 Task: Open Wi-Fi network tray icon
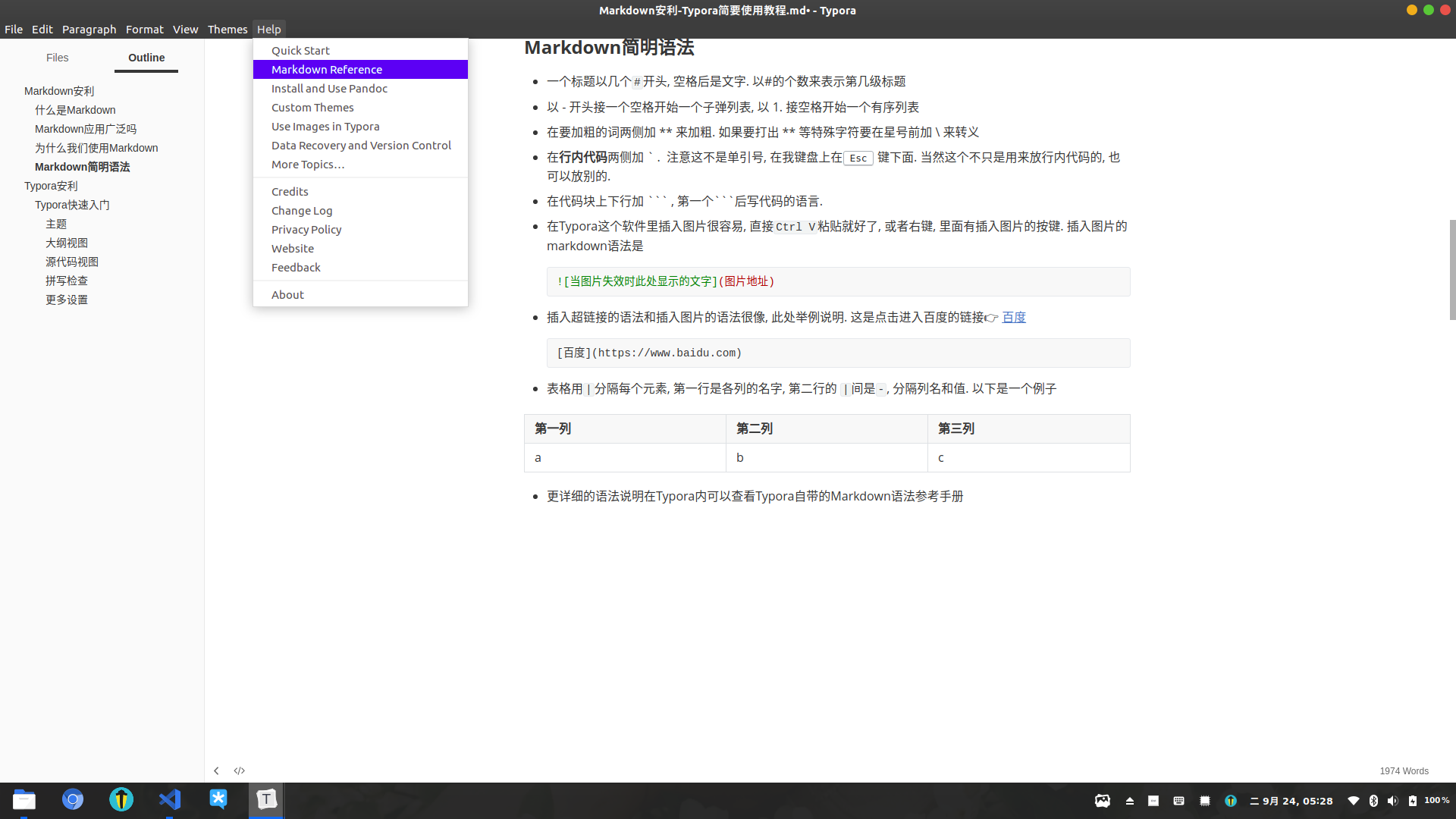click(x=1354, y=801)
